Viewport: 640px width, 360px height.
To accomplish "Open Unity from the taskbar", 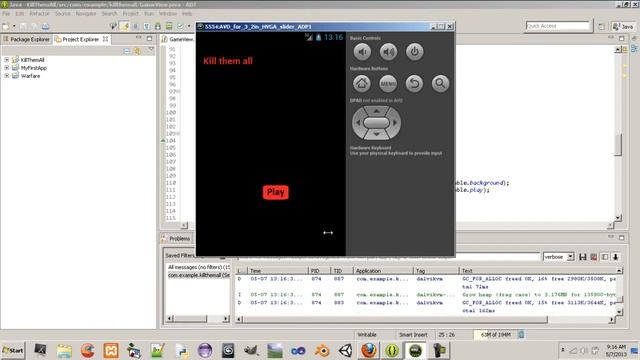I will click(345, 350).
